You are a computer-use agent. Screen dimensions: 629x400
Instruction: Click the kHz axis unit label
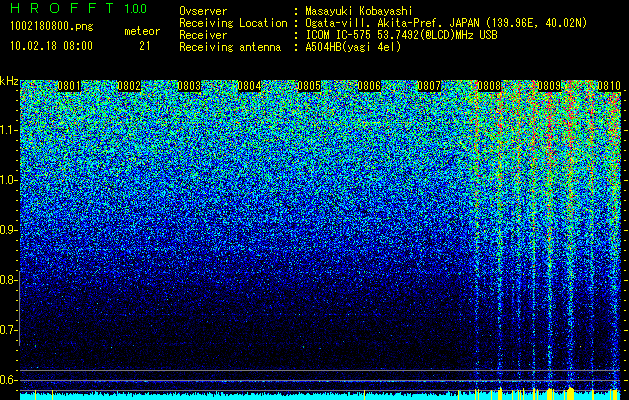pyautogui.click(x=9, y=81)
